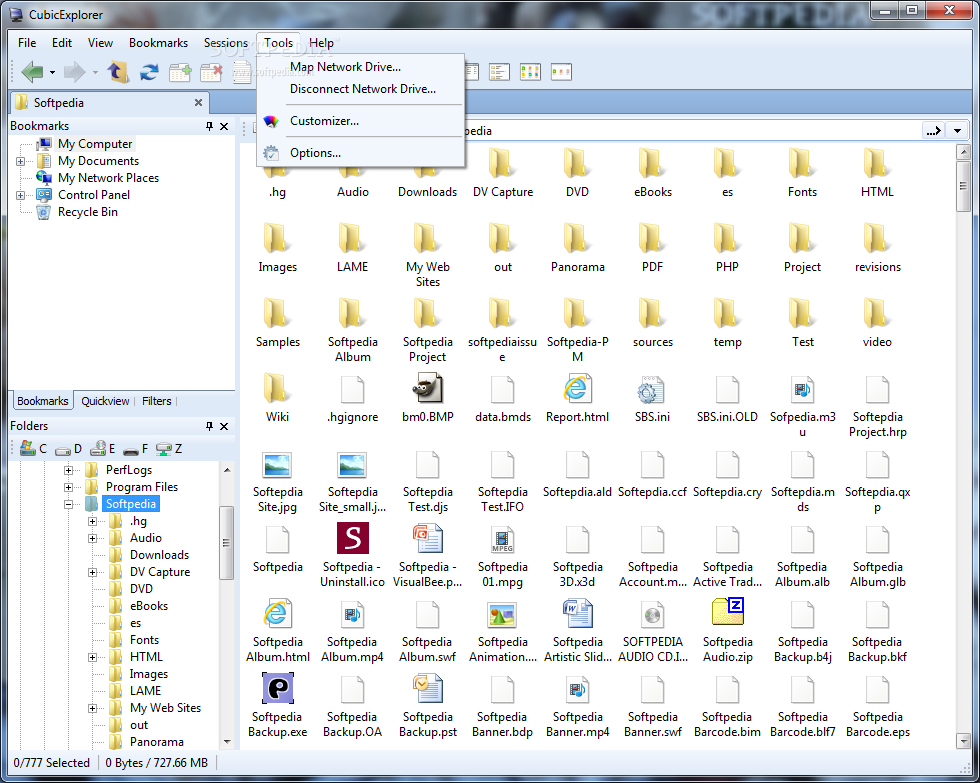Click the "0 Bytes / 727.66 MB" status
Viewport: 980px width, 783px height.
(x=156, y=763)
